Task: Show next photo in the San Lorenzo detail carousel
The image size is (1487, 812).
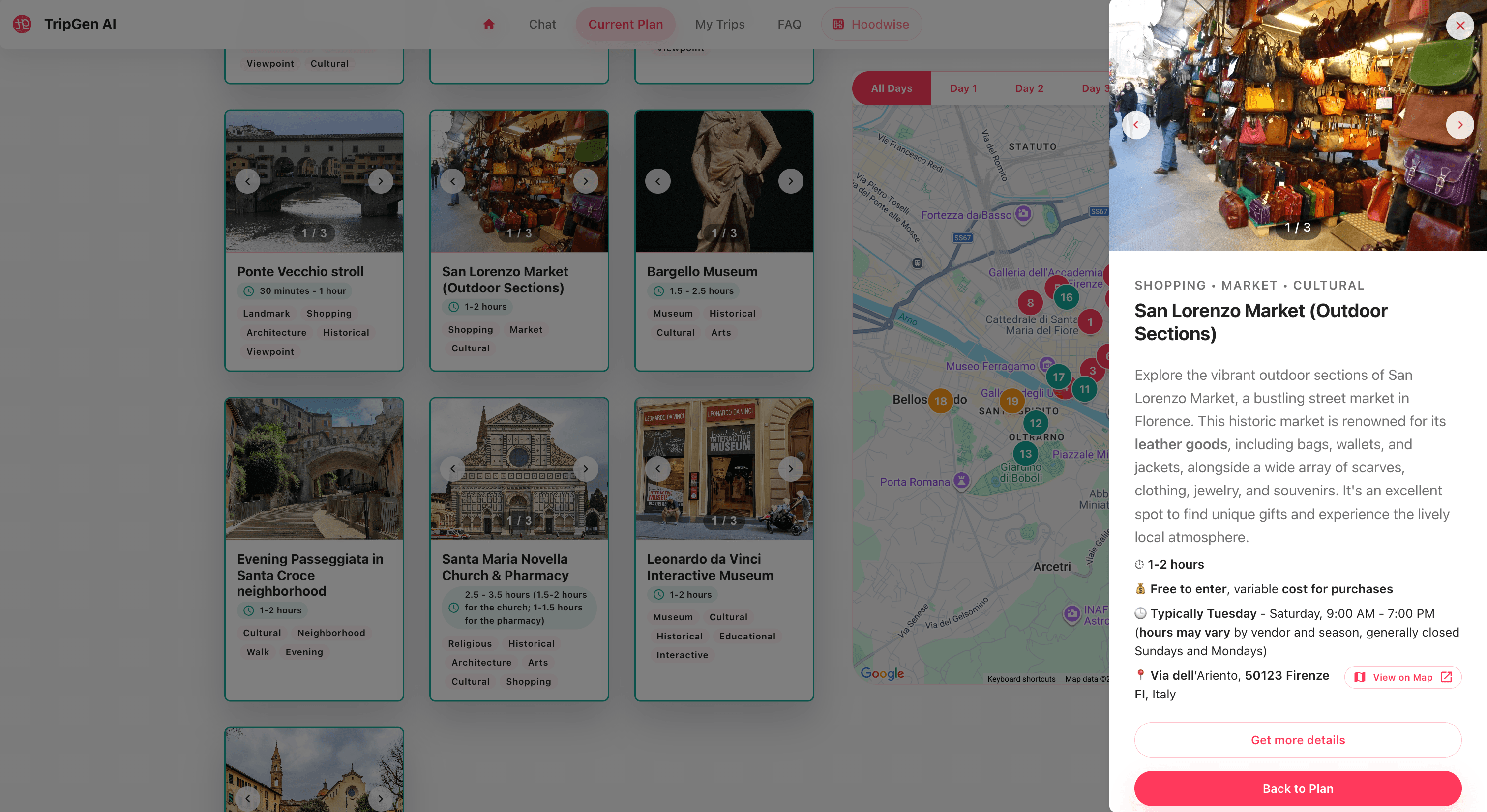Action: click(x=1460, y=125)
